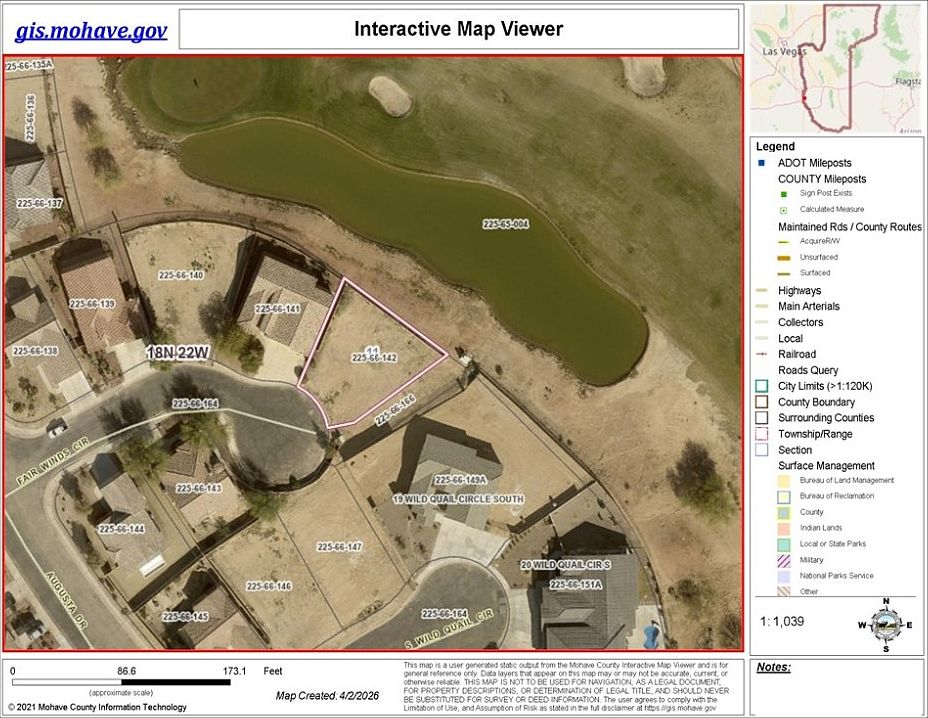Click the Notes field heading
The width and height of the screenshot is (928, 718).
tap(774, 668)
